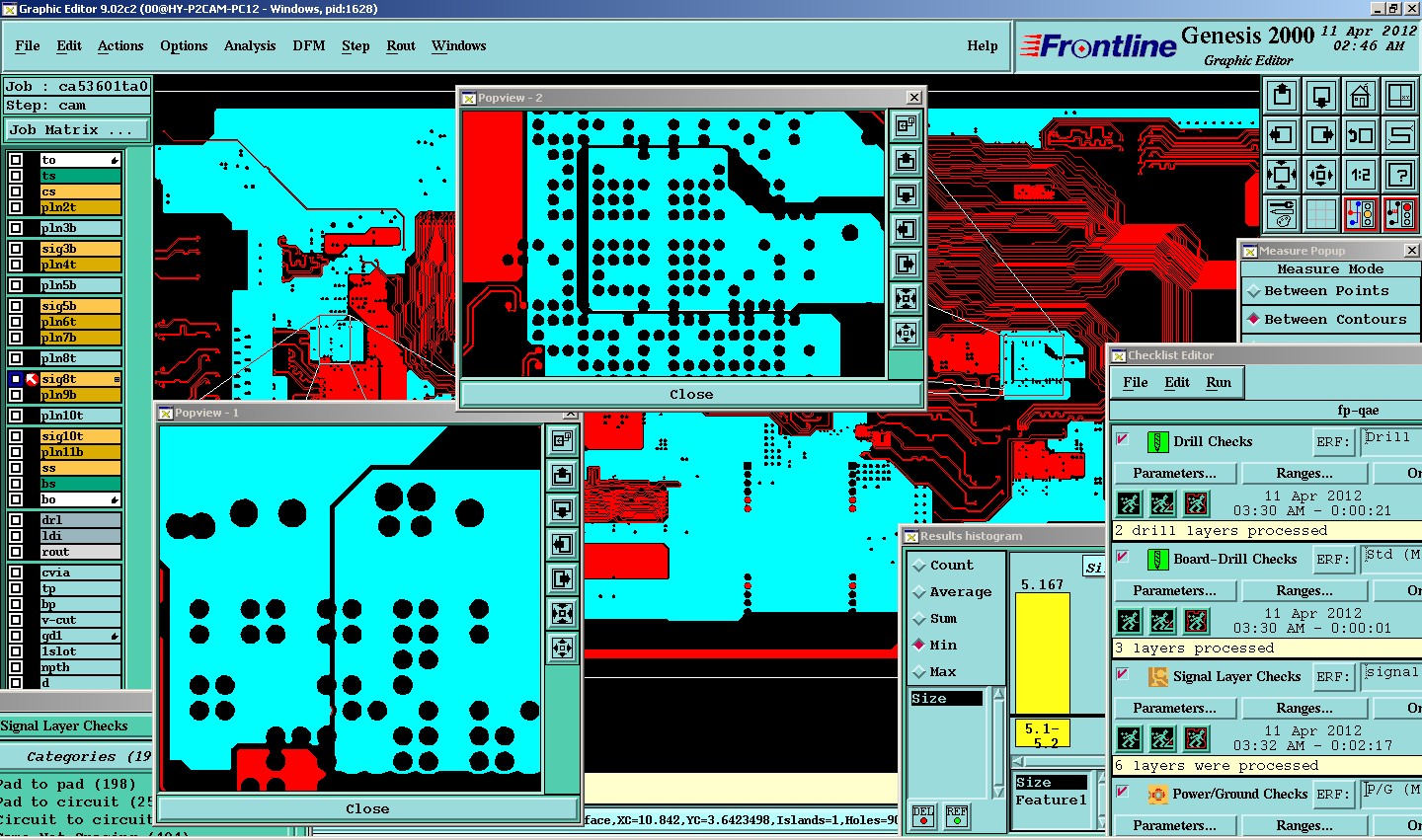Click ERF button for Signal Layer Checks
The image size is (1422, 840).
coord(1332,676)
